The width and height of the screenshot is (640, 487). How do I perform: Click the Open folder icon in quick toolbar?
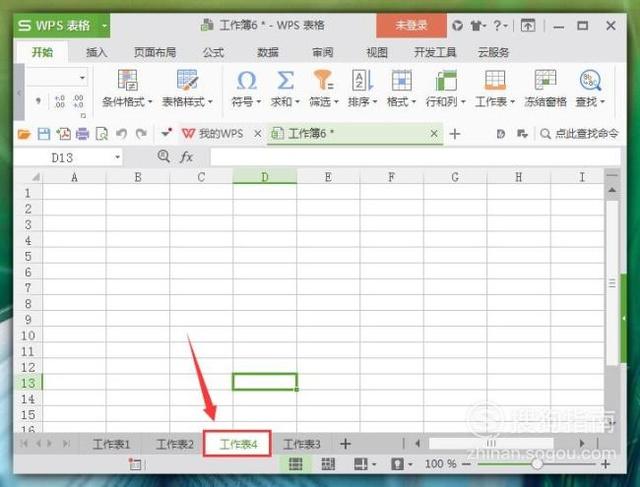pos(24,134)
